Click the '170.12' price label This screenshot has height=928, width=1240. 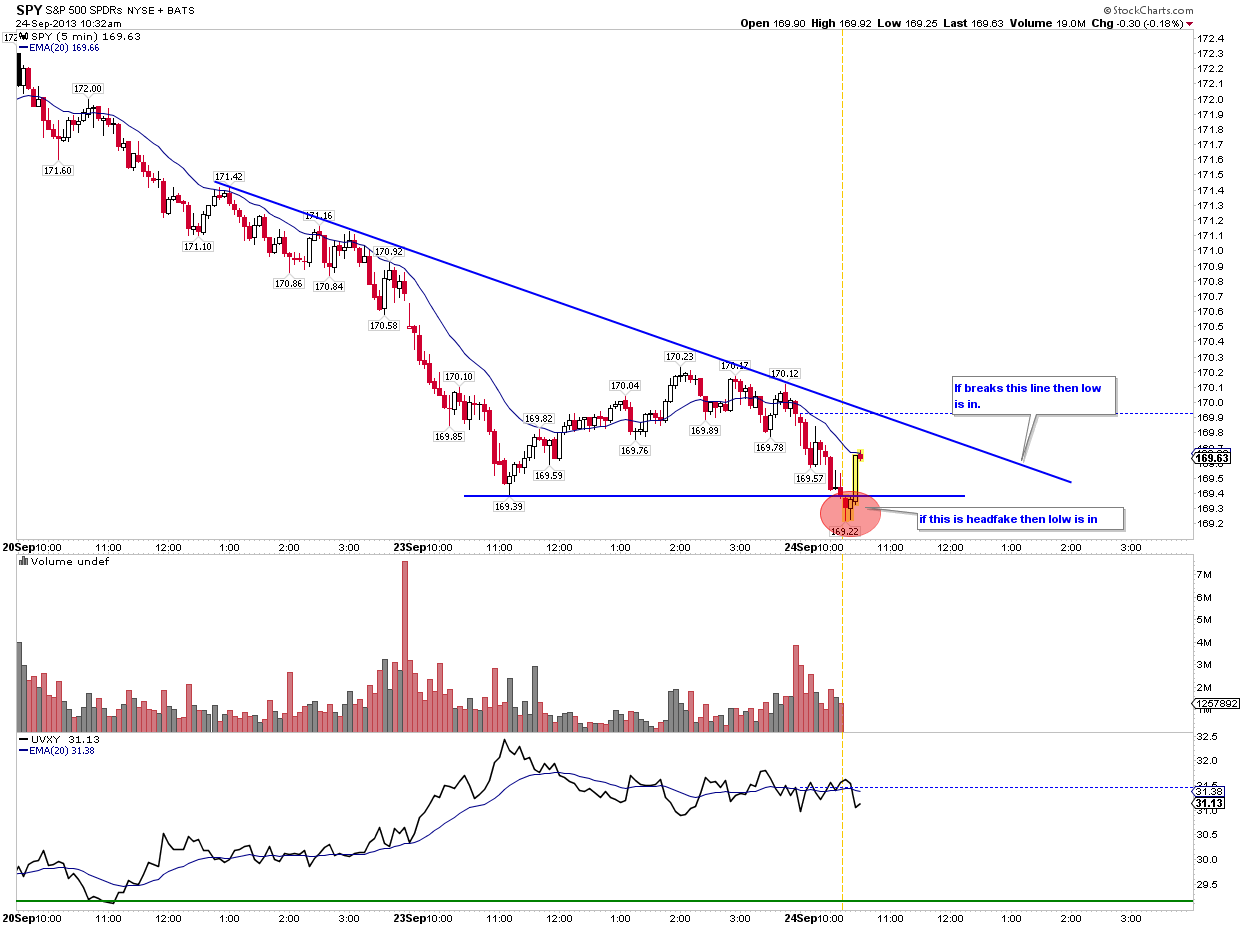tap(784, 374)
